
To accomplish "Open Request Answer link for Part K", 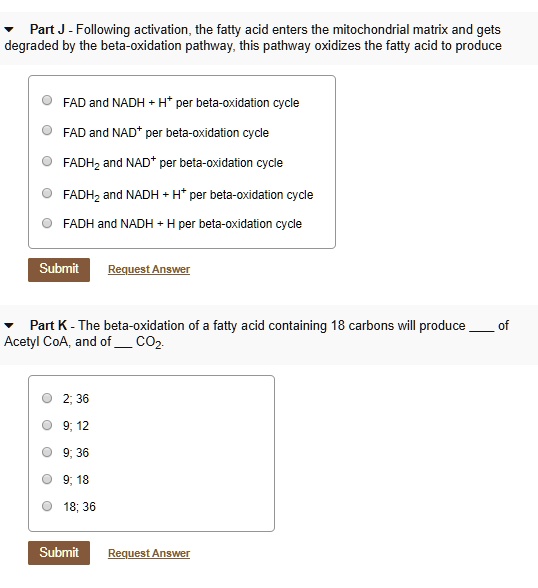I will 149,553.
